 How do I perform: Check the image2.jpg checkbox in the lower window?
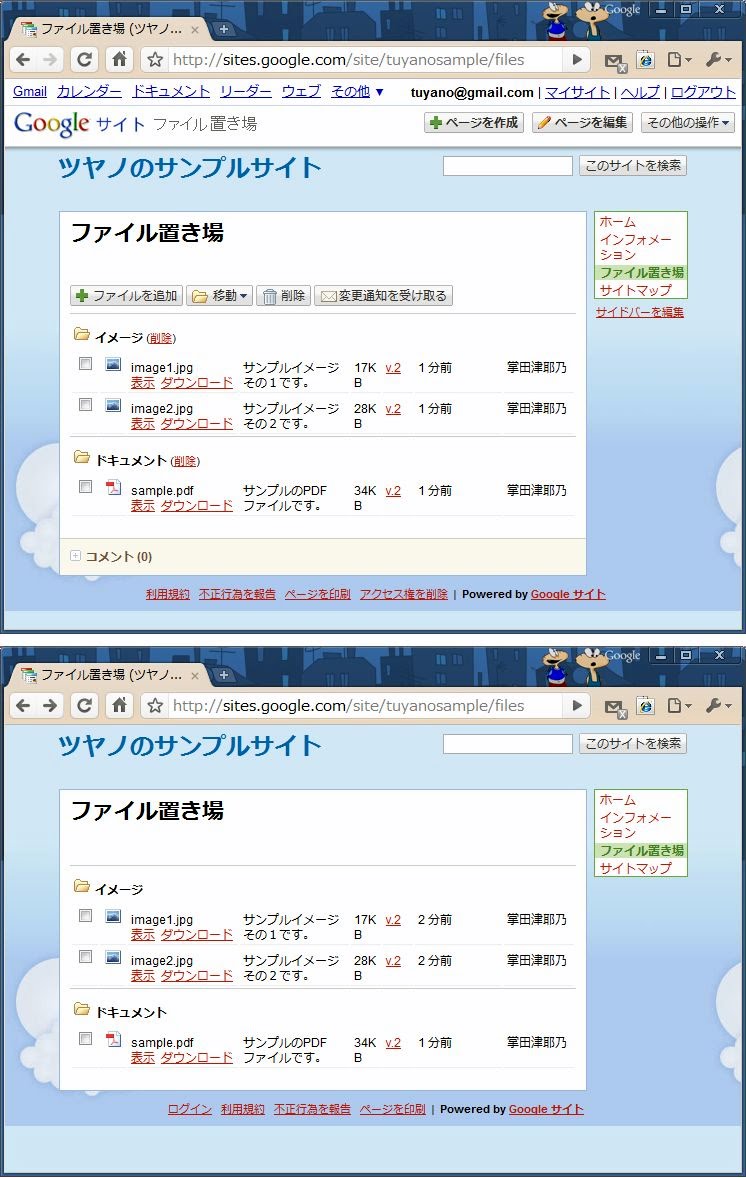pos(86,957)
